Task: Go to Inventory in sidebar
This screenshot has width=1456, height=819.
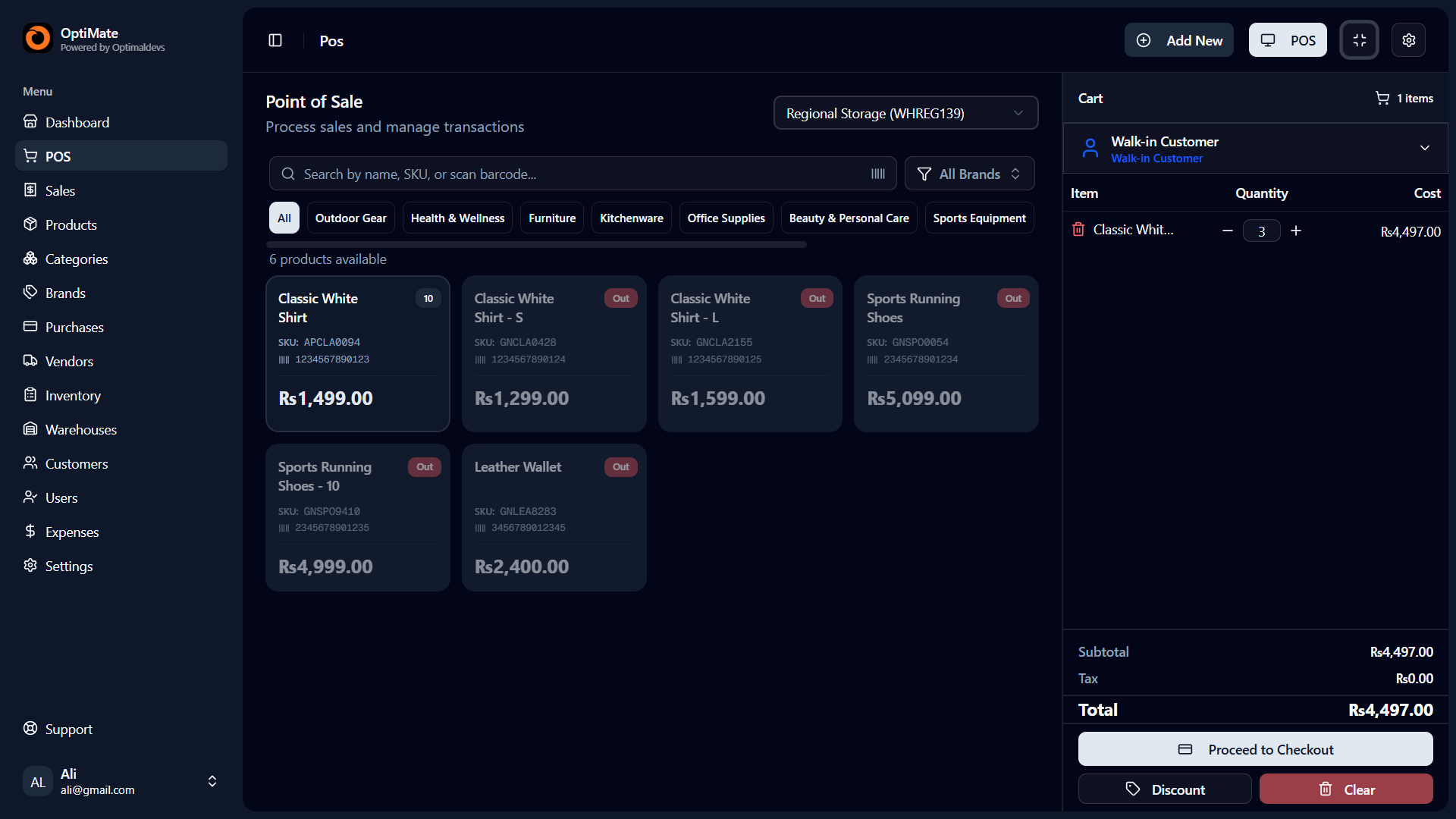Action: 72,395
